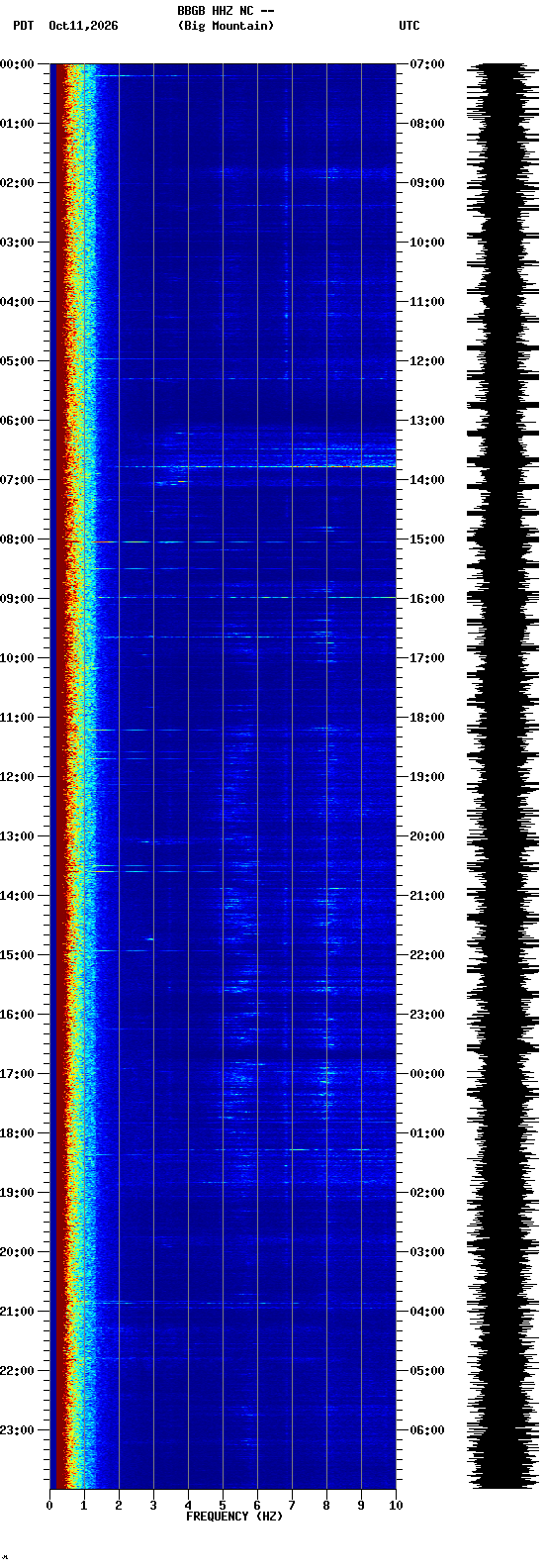Viewport: 546px width, 1568px height.
Task: Click the 0 Hz frequency tick label
Action: (49, 1506)
